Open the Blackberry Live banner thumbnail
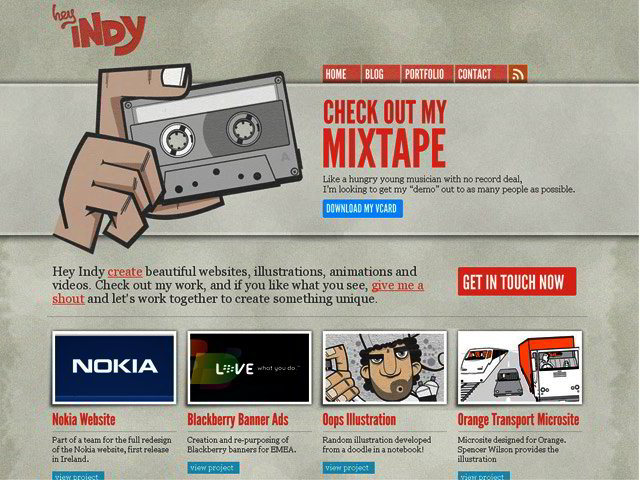Viewport: 640px width, 481px height. point(249,367)
